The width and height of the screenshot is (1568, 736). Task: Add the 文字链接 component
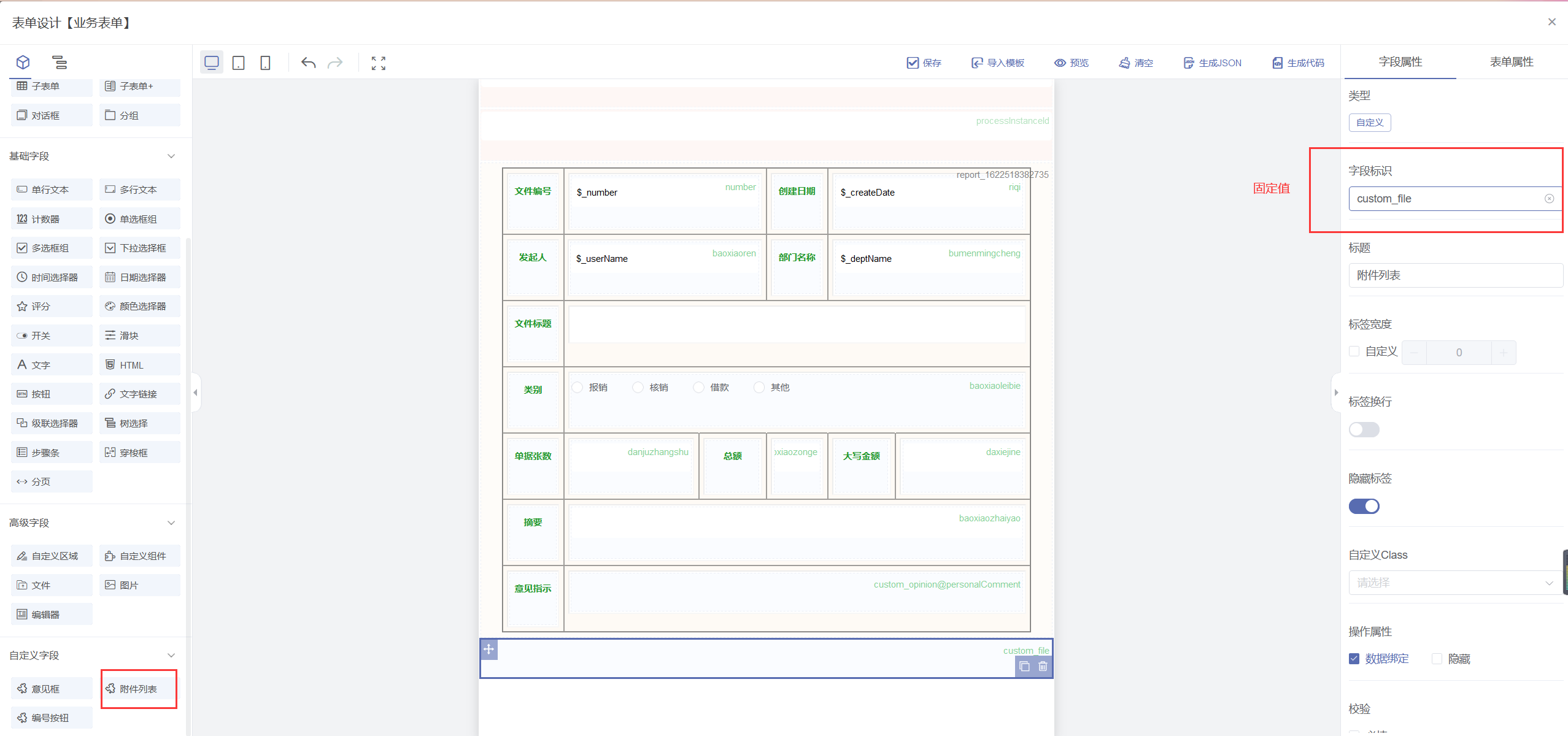140,394
